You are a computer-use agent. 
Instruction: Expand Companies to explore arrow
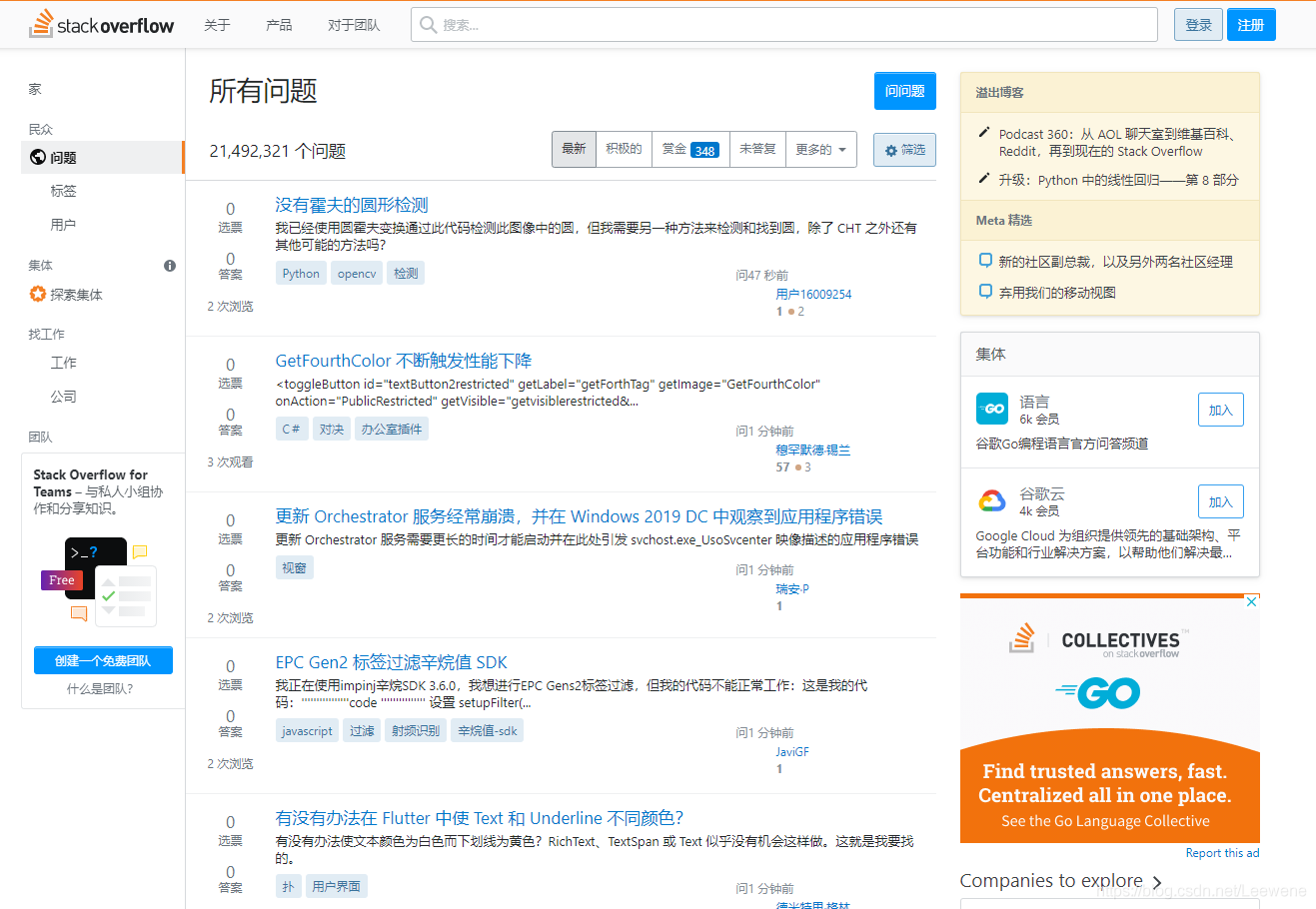[x=1157, y=882]
